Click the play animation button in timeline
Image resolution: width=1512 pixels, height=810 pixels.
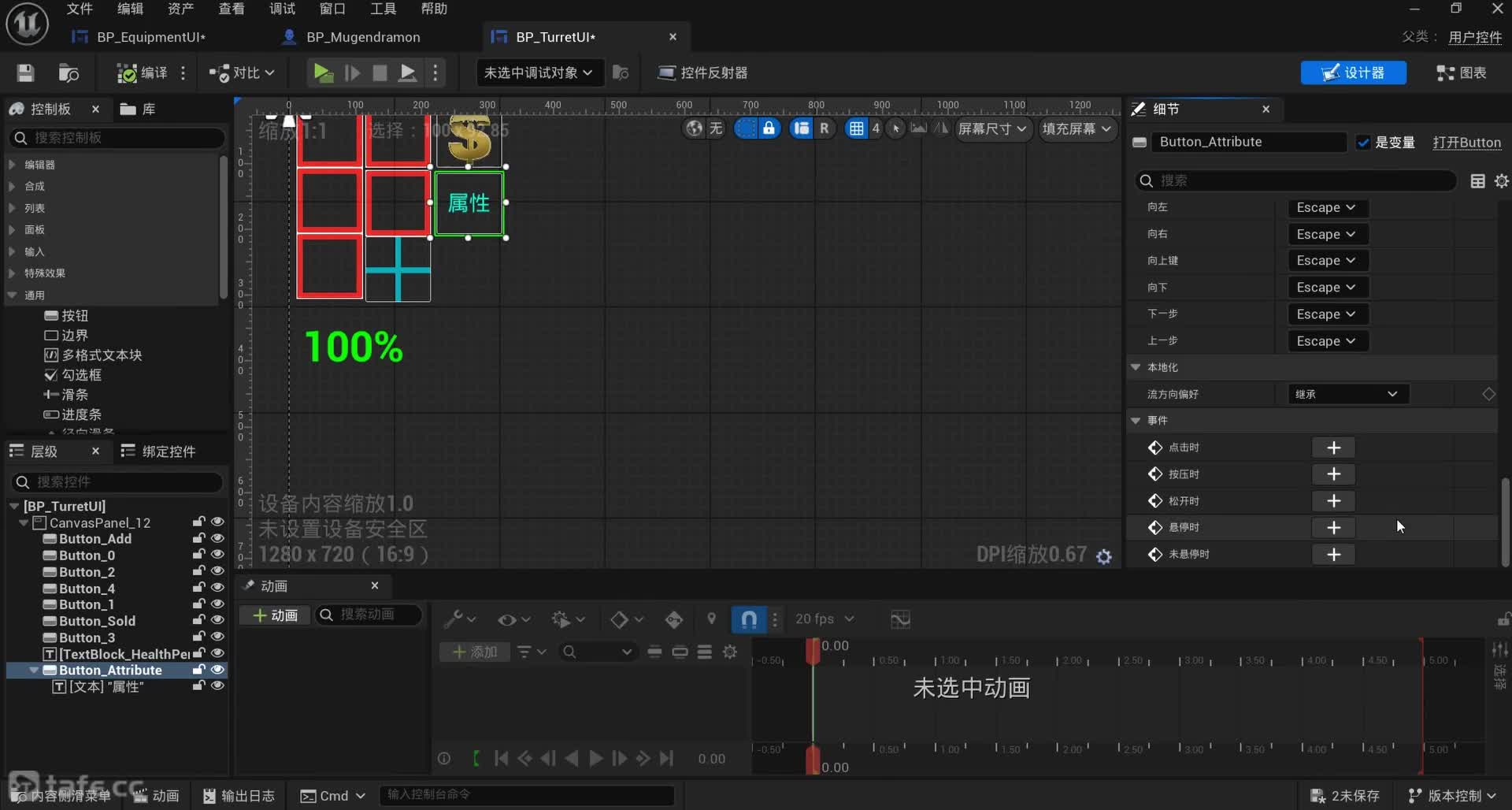tap(596, 758)
